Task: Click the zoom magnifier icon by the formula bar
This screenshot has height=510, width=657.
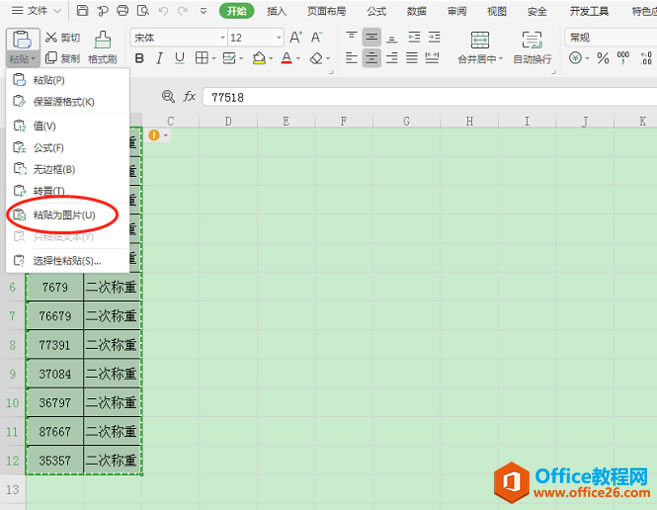Action: (168, 97)
